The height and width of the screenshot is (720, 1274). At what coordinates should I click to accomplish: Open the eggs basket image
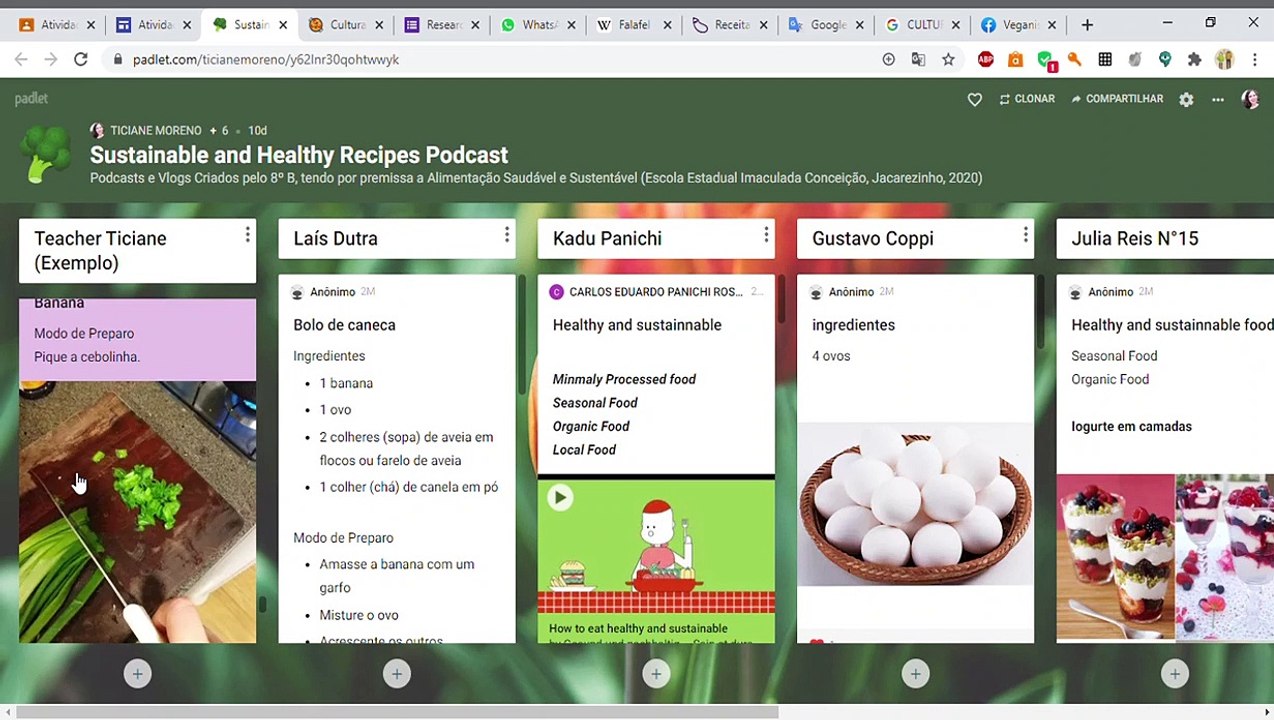coord(915,503)
